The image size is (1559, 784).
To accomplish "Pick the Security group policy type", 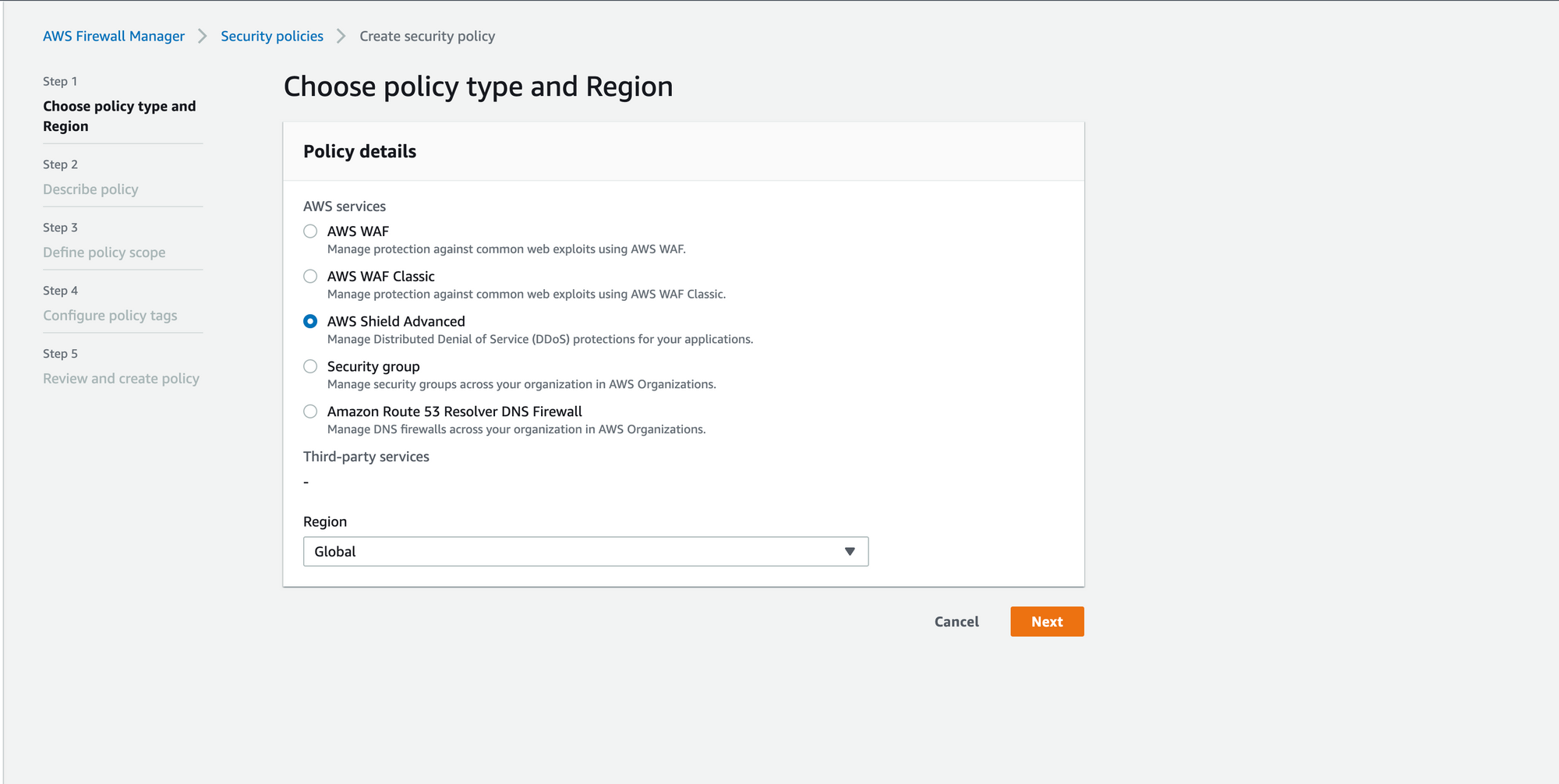I will (x=310, y=367).
